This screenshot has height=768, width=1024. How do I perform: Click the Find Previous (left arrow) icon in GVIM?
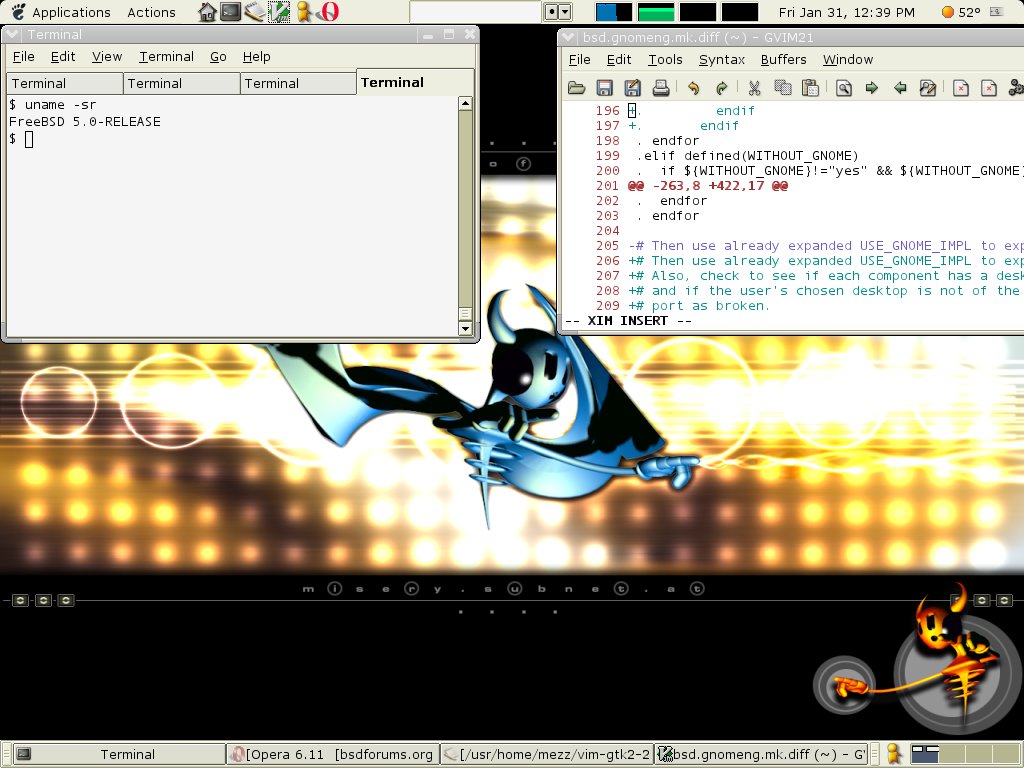point(900,88)
